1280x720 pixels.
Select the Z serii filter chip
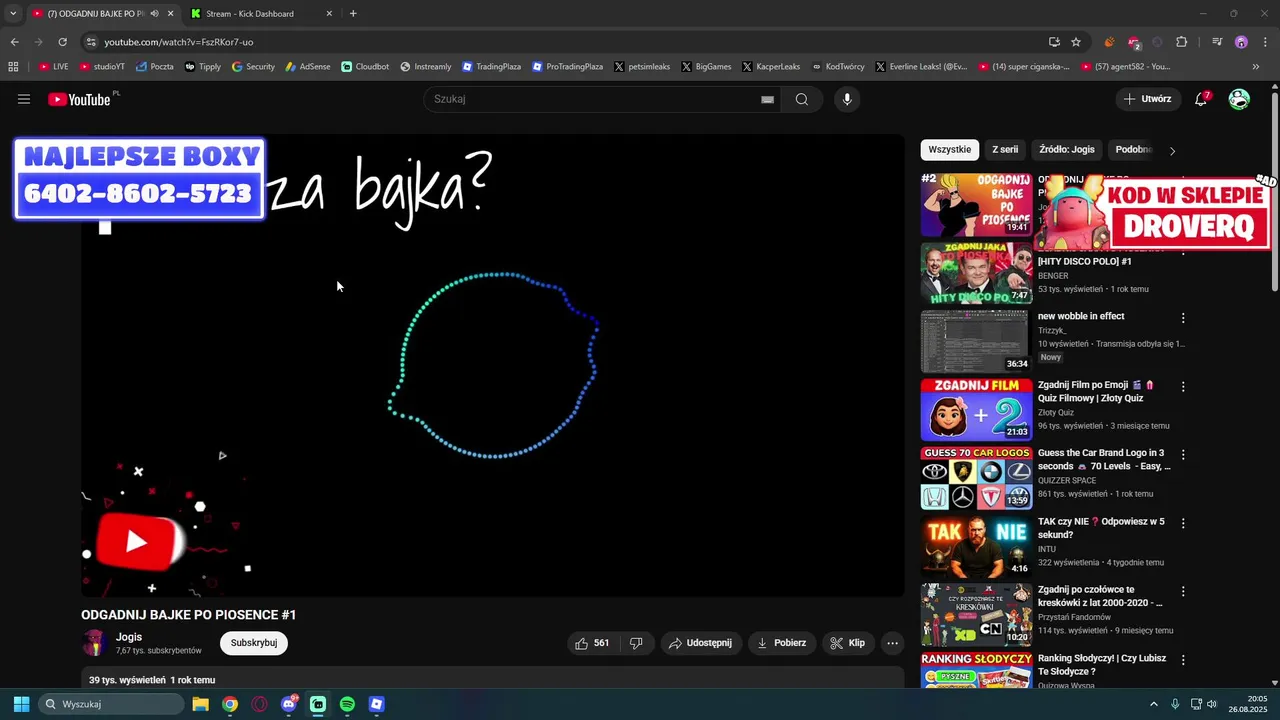click(x=1005, y=150)
